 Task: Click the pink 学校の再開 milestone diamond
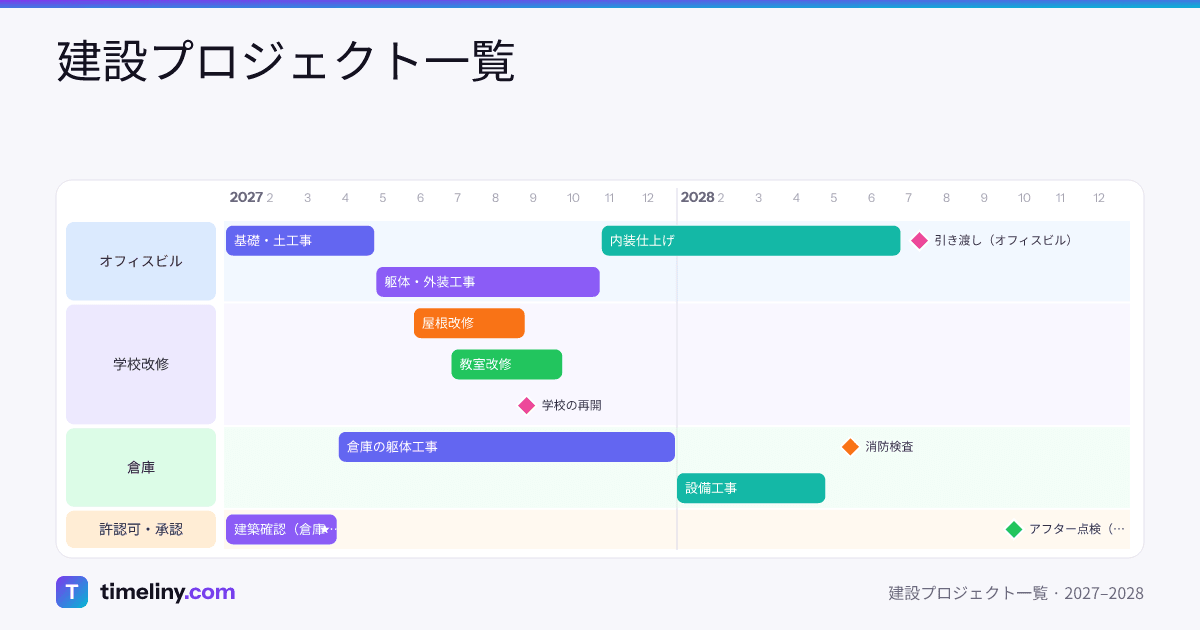click(x=526, y=406)
